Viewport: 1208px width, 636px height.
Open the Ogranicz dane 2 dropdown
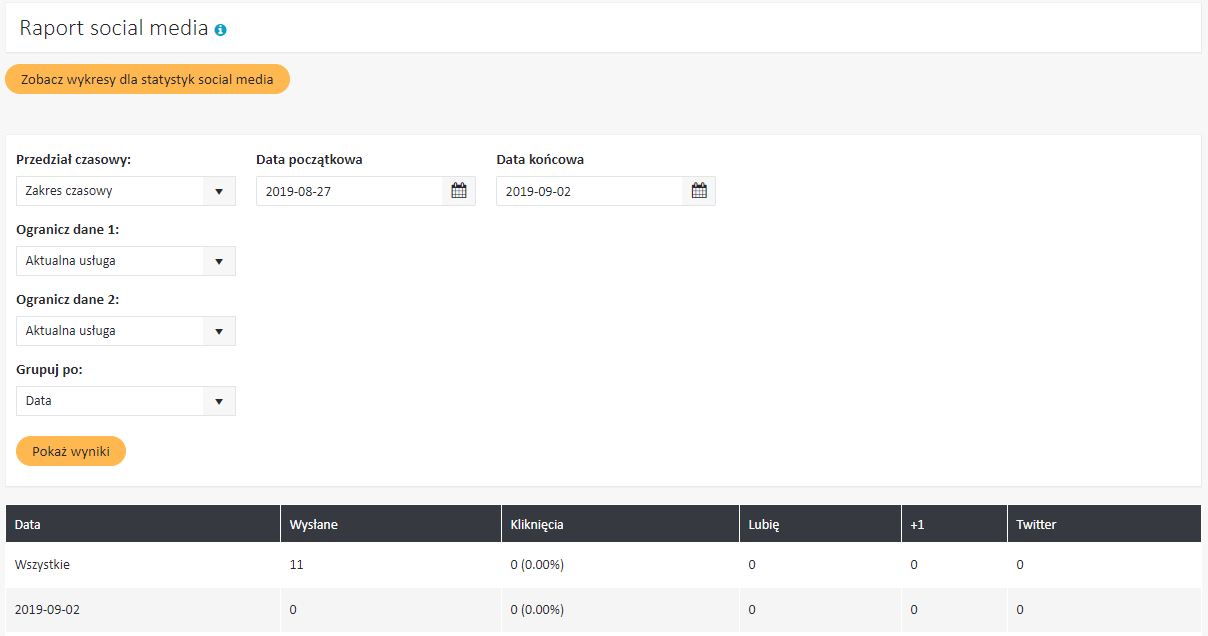pyautogui.click(x=126, y=331)
